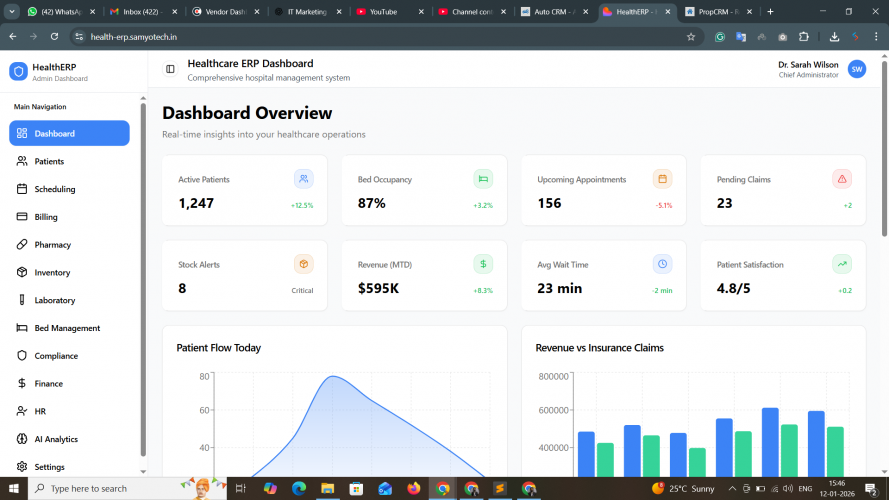
Task: Click the sidebar scrollbar down arrow
Action: [143, 472]
